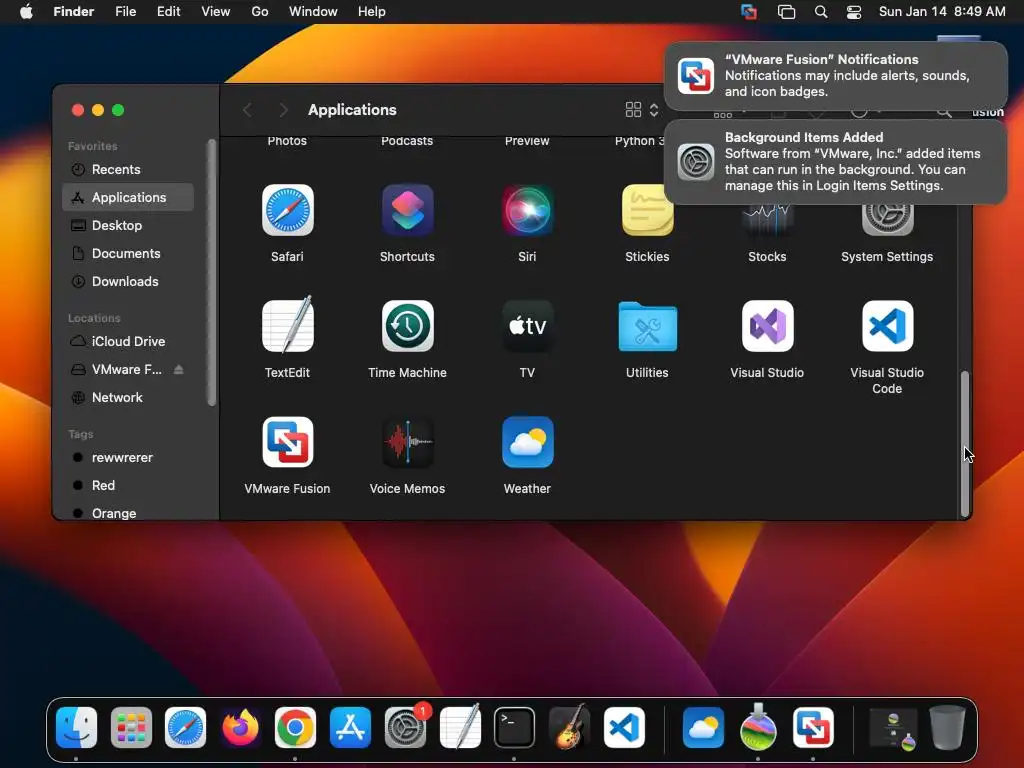Click the VMware Fusion menu bar icon
The height and width of the screenshot is (768, 1024).
749,12
